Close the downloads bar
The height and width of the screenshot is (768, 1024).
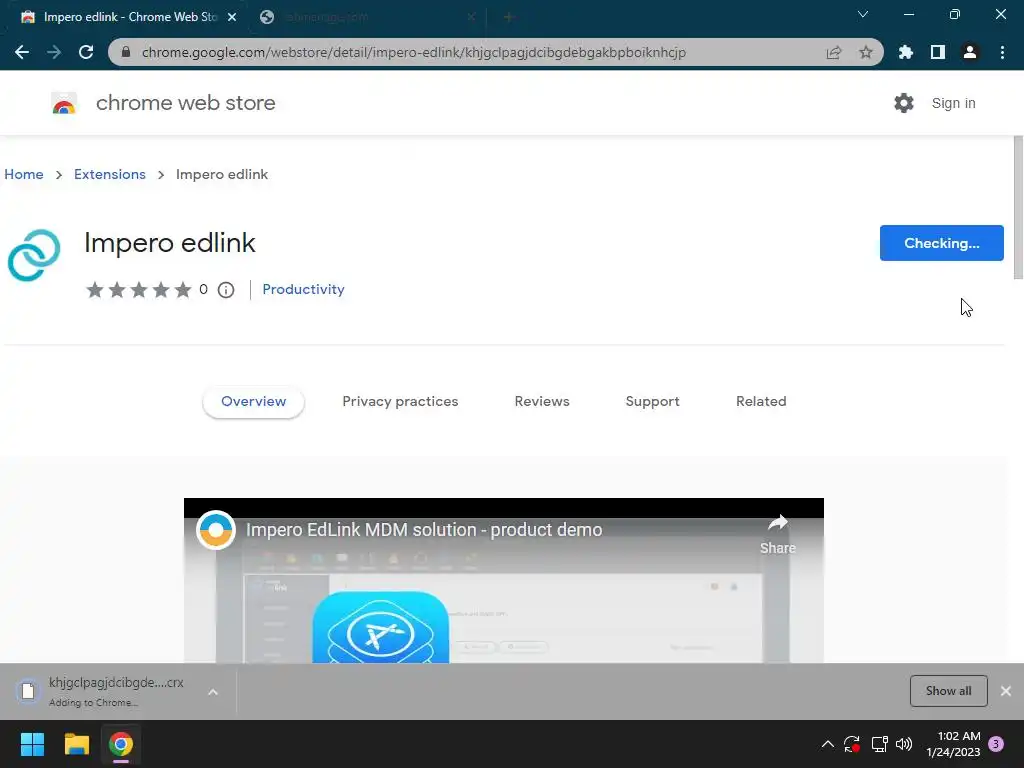pos(1006,691)
